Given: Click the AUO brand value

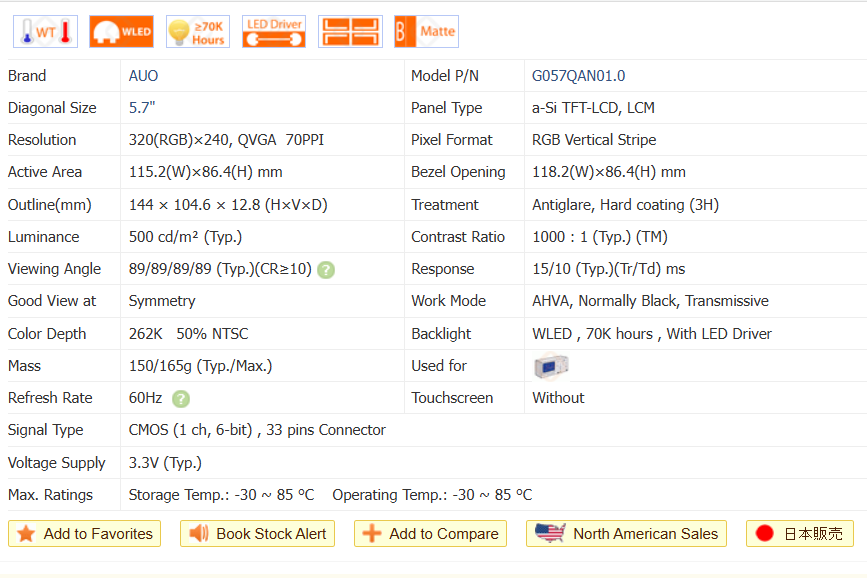Looking at the screenshot, I should point(143,76).
